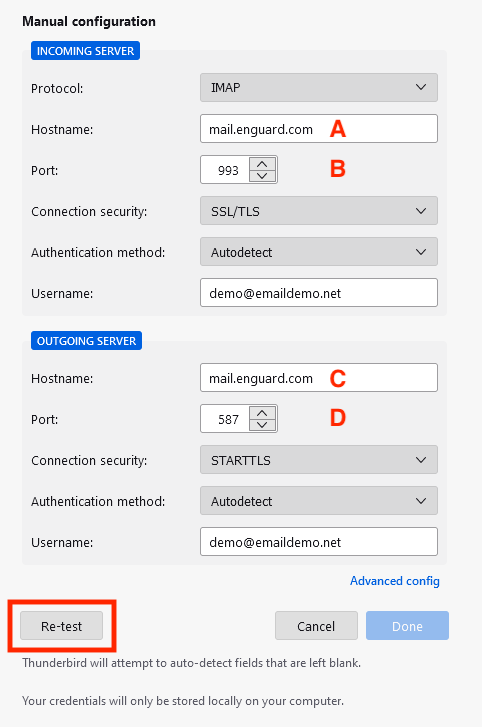Screen dimensions: 482x727
Task: Open the Protocol IMAP dropdown
Action: point(319,87)
